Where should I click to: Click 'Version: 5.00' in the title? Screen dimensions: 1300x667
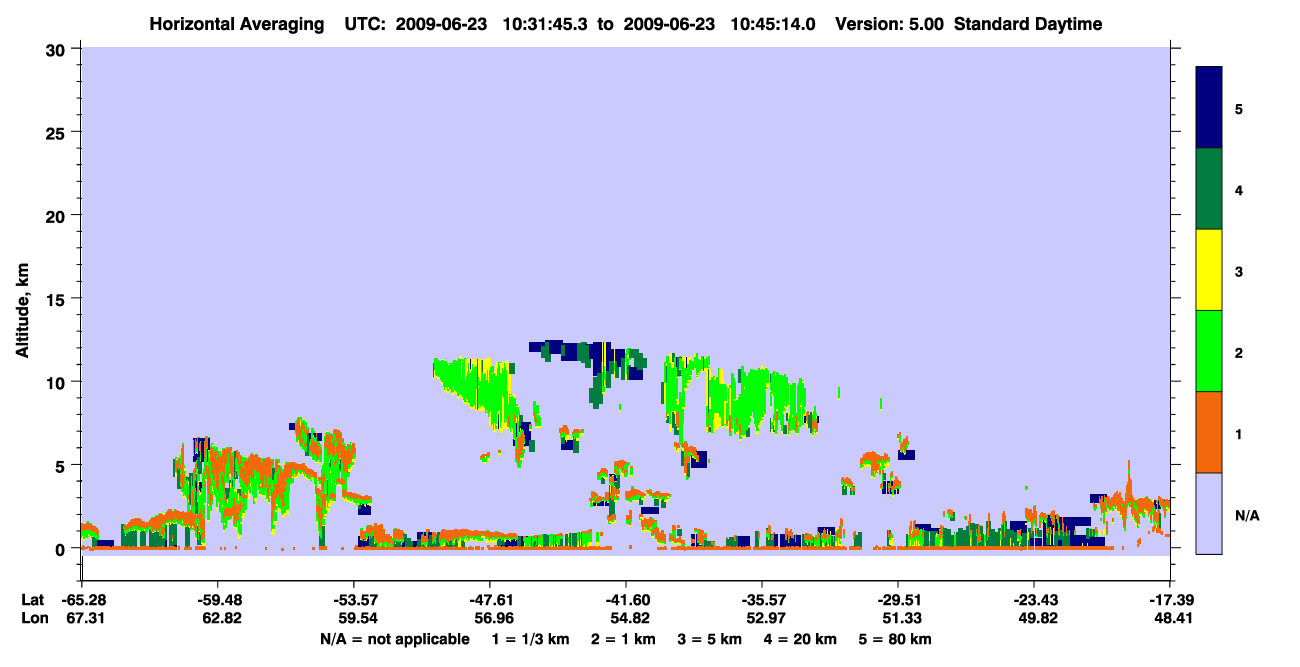point(890,24)
